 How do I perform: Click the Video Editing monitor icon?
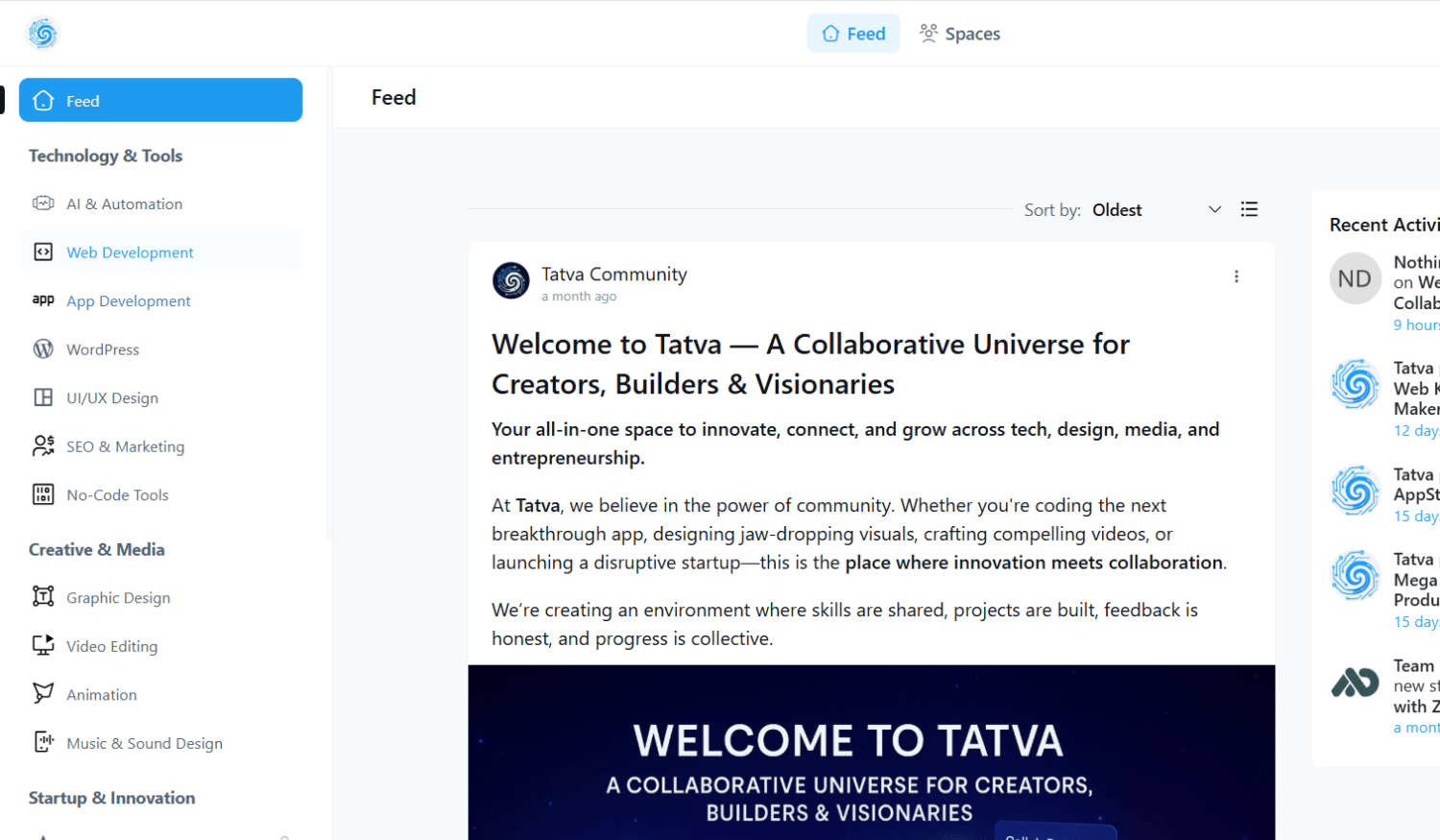pyautogui.click(x=43, y=645)
